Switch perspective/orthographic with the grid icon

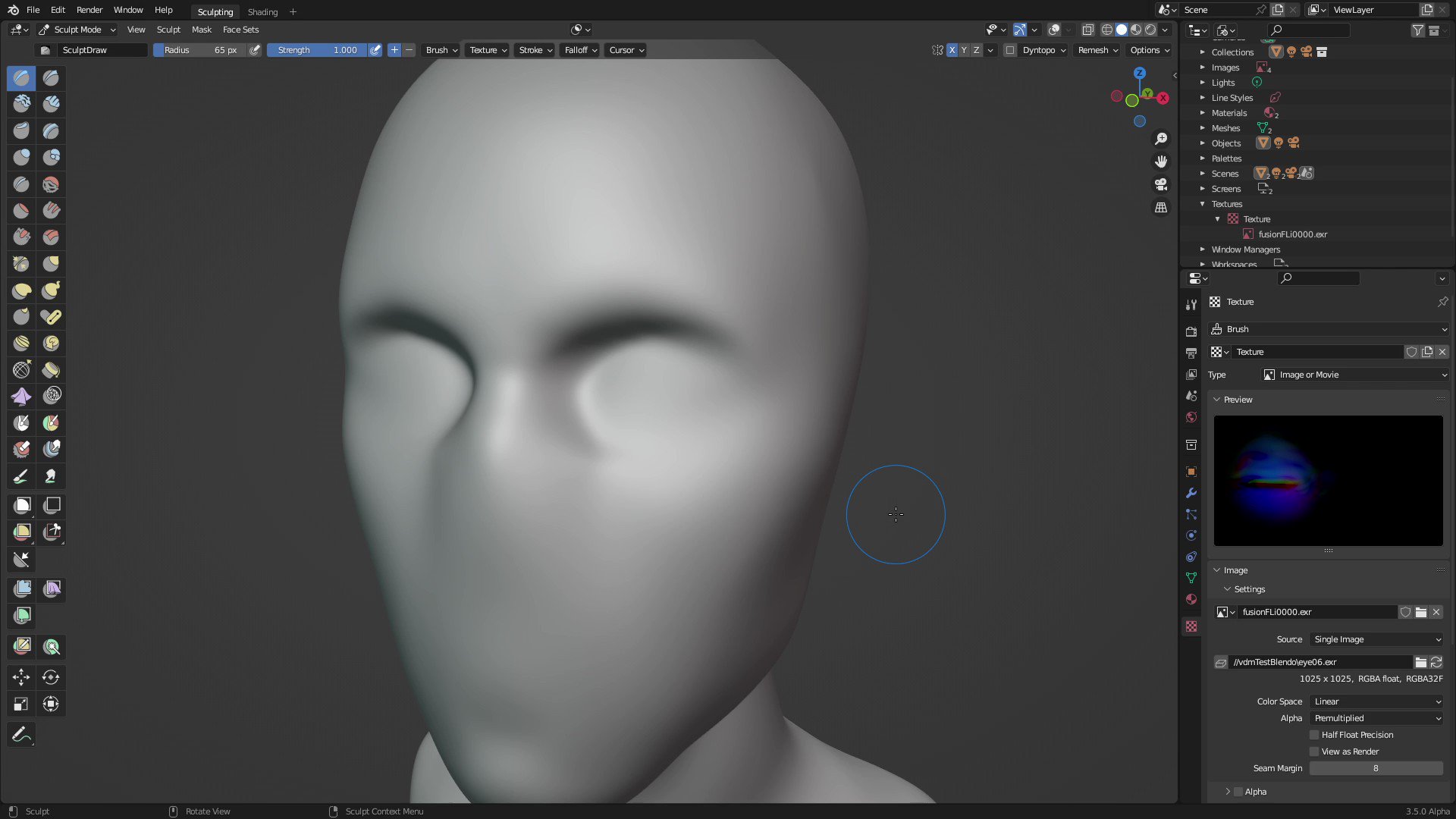point(1161,207)
